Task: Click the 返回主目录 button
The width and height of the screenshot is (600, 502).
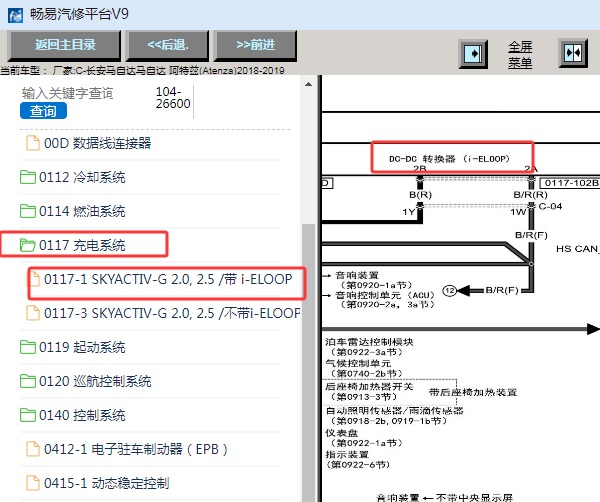Action: point(64,45)
